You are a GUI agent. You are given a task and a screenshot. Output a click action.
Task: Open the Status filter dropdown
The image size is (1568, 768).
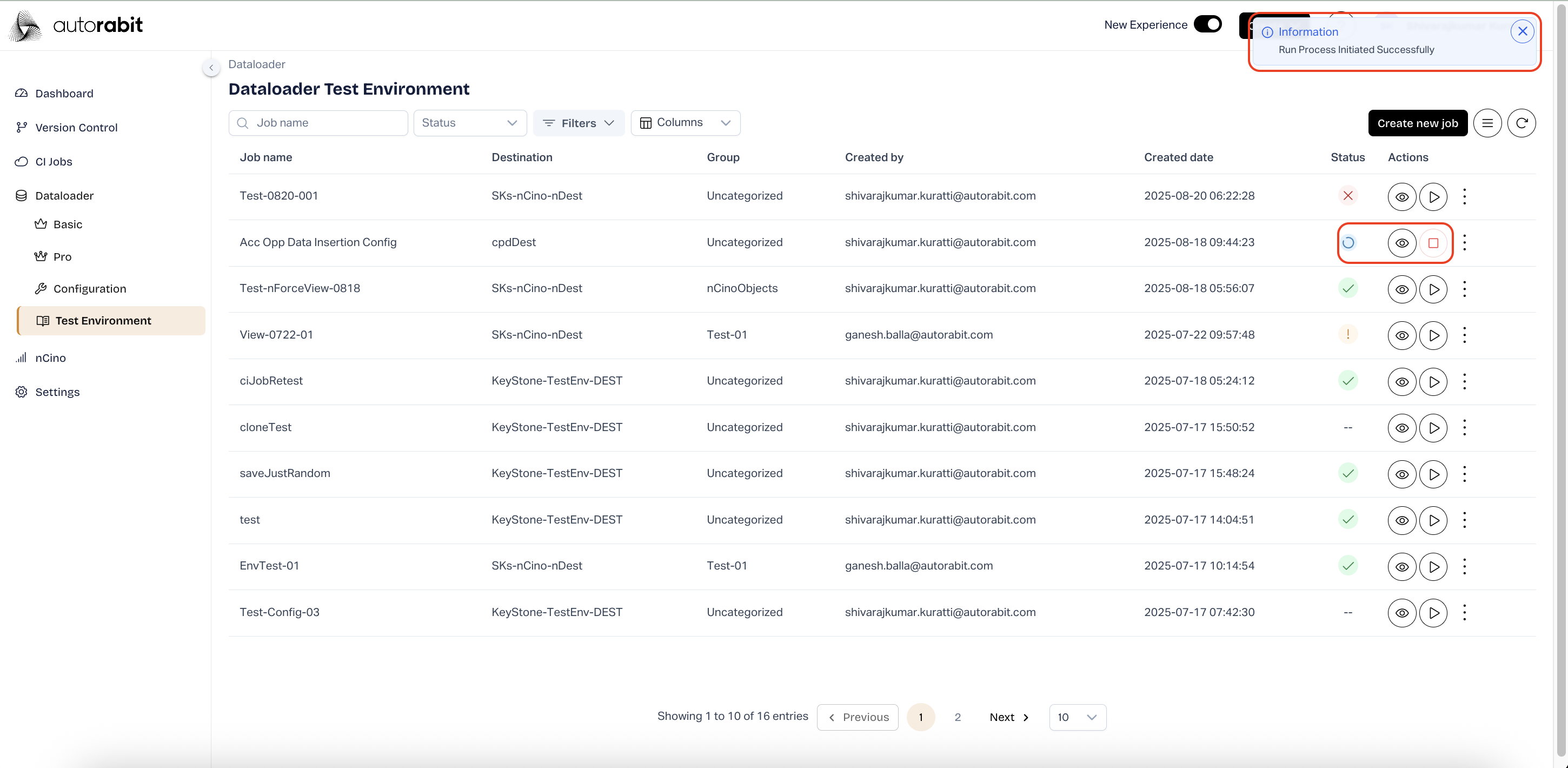coord(469,123)
